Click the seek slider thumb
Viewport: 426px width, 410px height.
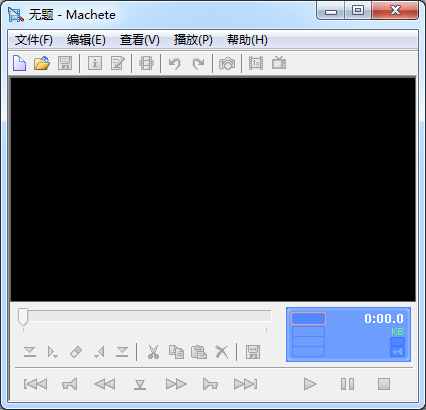[x=23, y=316]
